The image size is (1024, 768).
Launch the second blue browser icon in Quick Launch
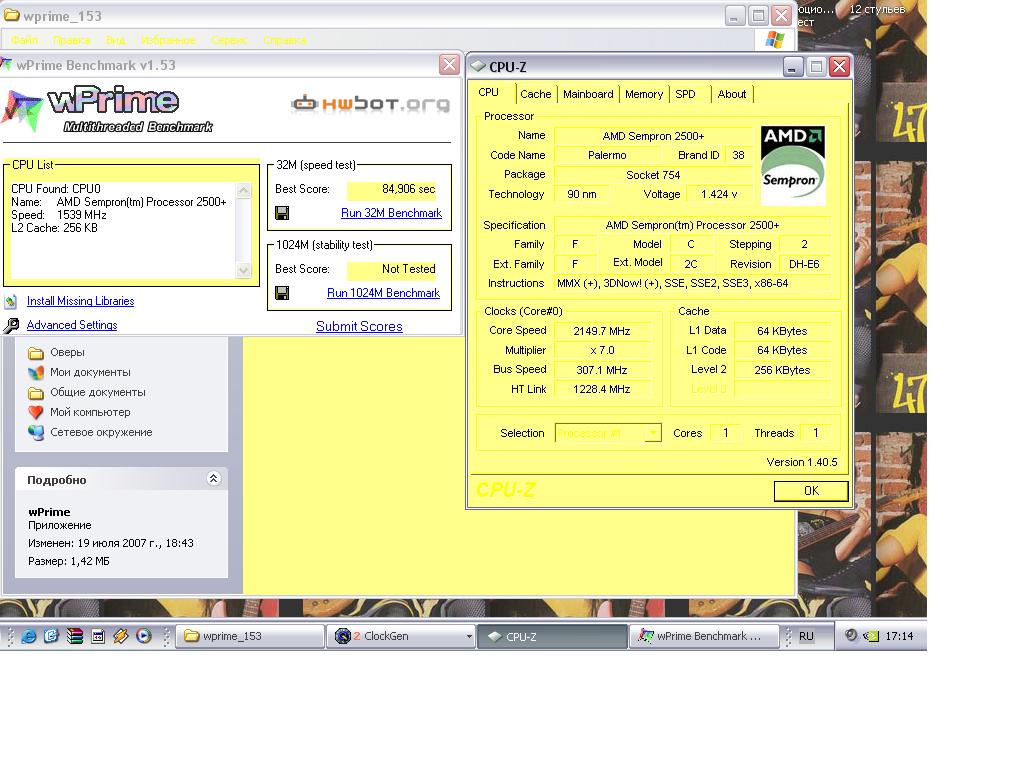[52, 636]
